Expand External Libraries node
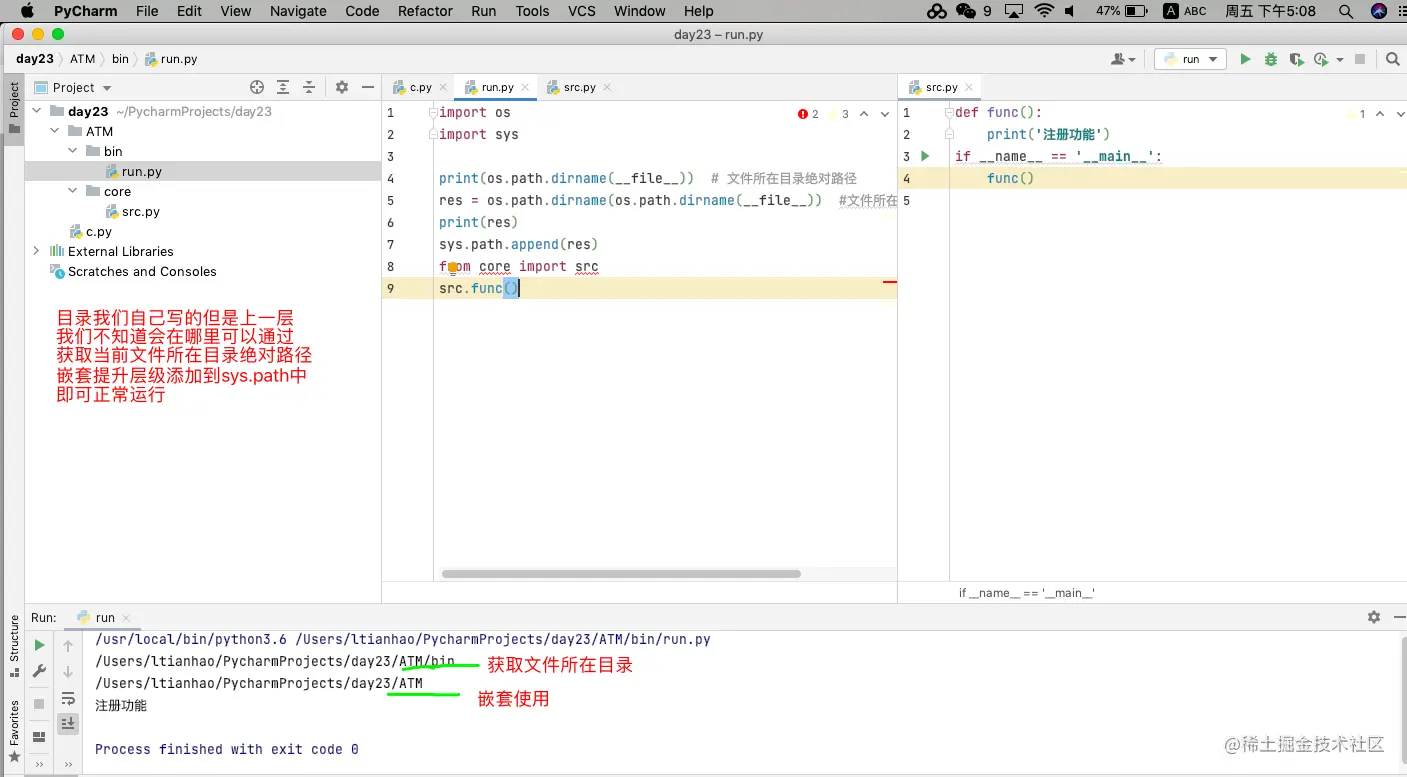1407x777 pixels. click(x=37, y=251)
